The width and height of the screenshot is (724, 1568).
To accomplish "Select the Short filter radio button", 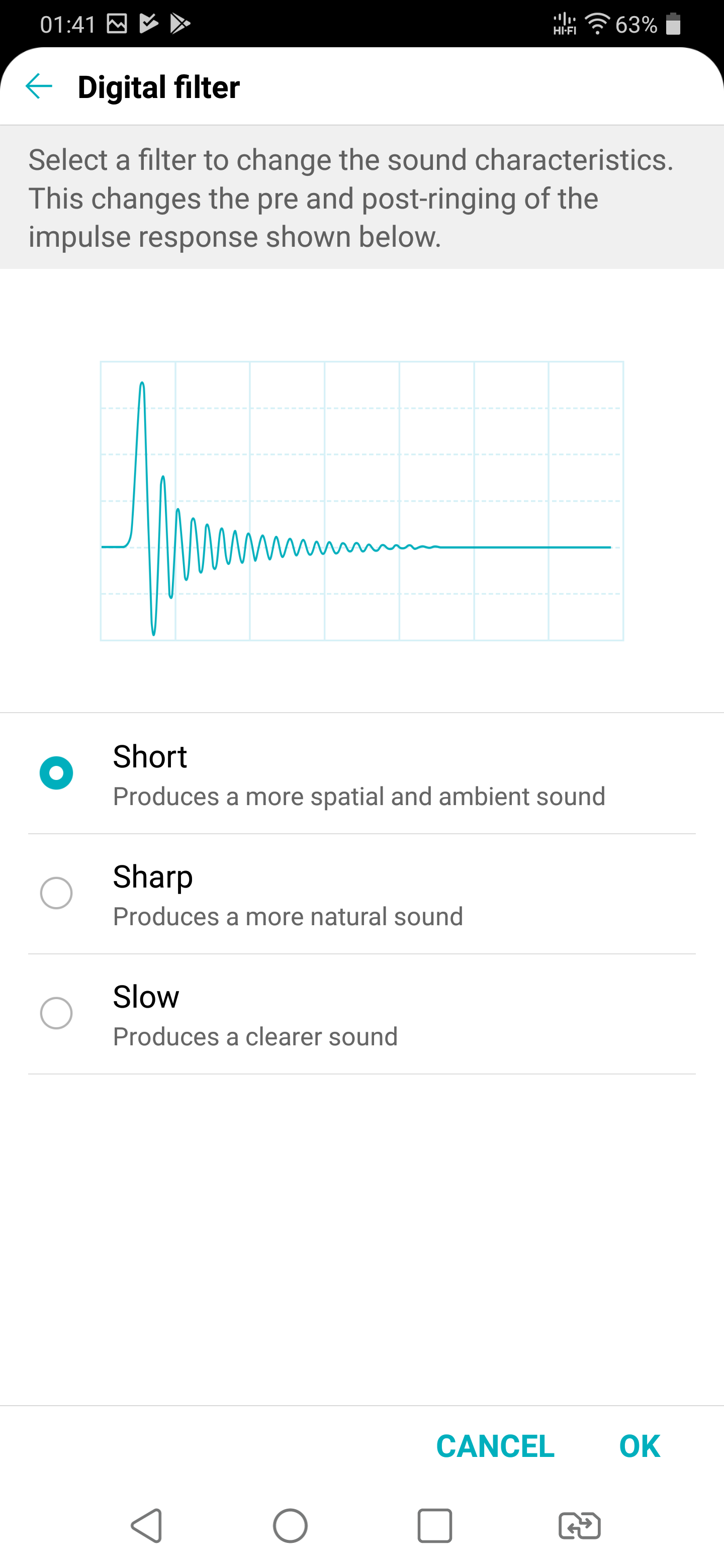I will click(x=56, y=773).
